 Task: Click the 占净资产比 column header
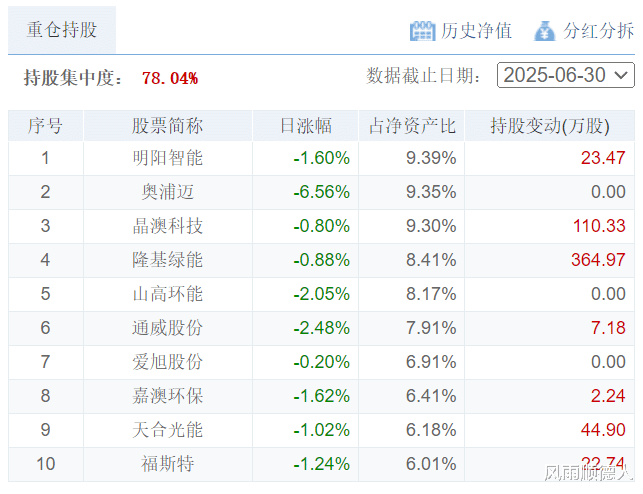[412, 125]
